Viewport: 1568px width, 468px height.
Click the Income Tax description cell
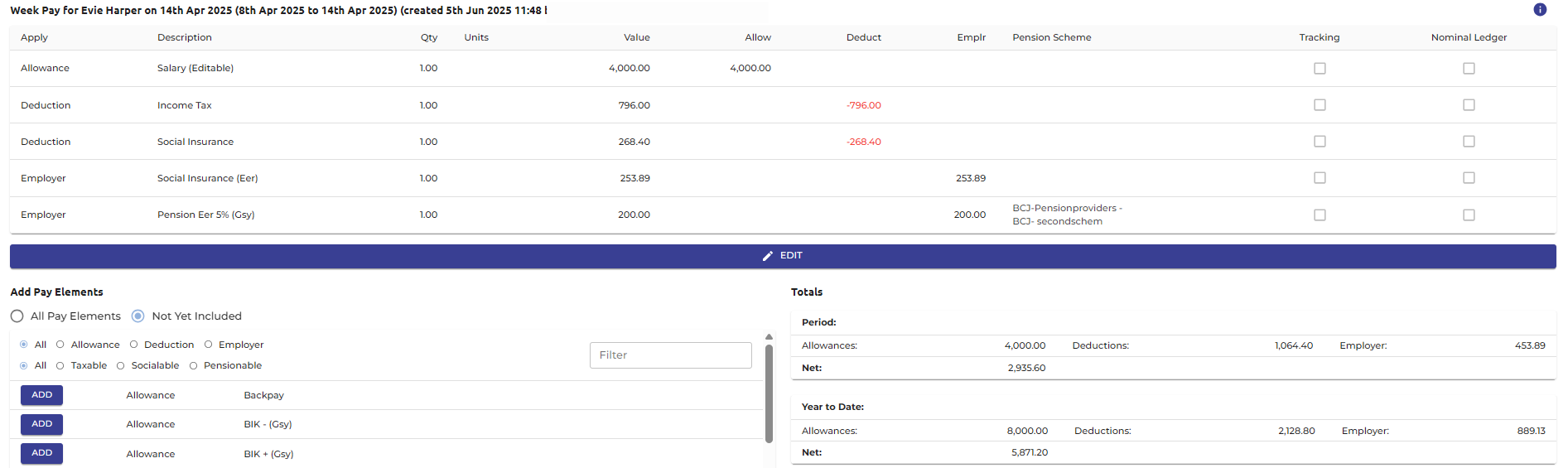(185, 105)
